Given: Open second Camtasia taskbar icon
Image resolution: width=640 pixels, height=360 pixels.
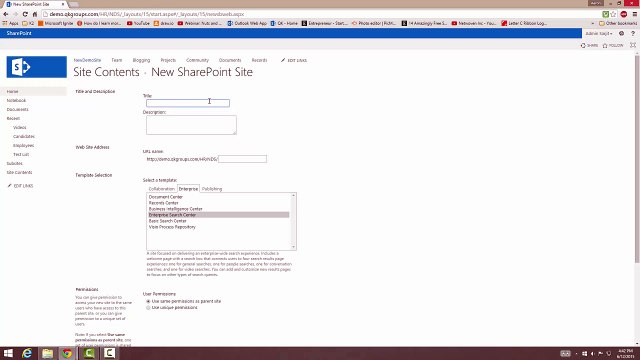Looking at the screenshot, I should pos(109,353).
